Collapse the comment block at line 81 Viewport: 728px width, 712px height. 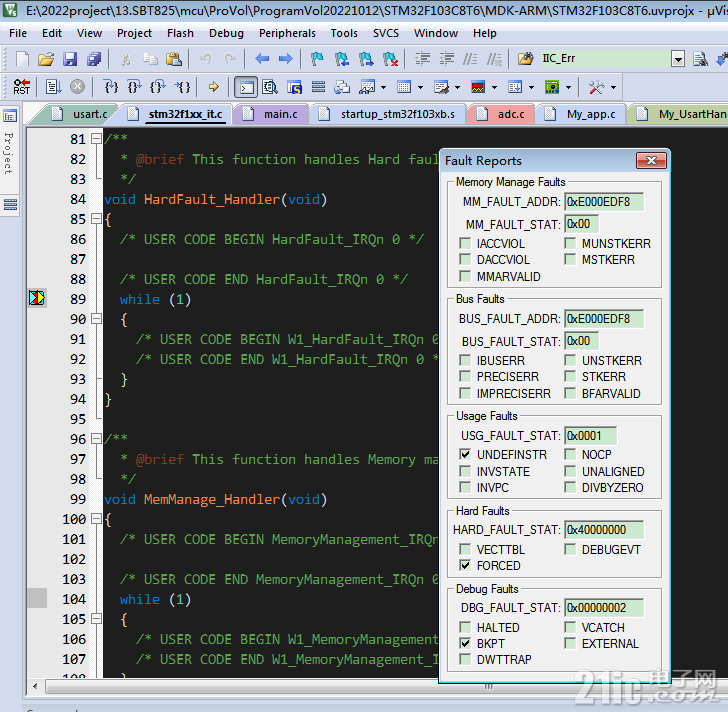(96, 138)
